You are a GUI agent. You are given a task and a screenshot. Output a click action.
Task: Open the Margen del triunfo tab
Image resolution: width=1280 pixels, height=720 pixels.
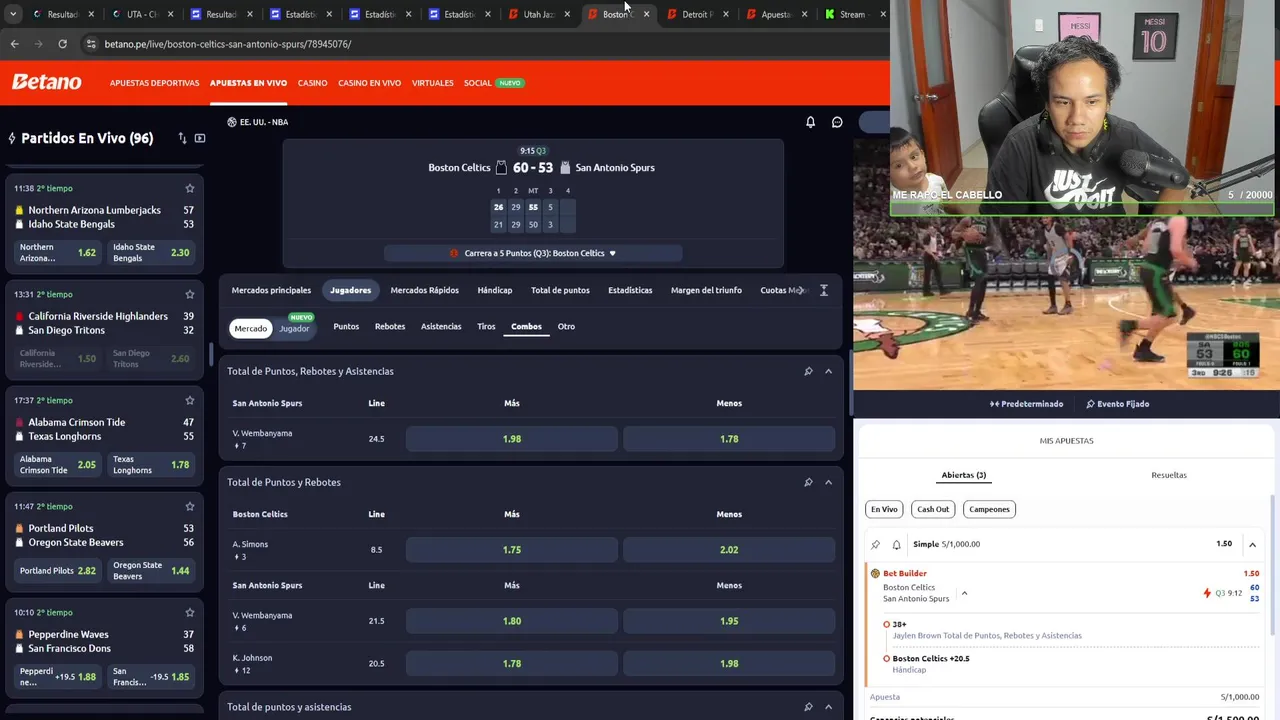[x=706, y=290]
